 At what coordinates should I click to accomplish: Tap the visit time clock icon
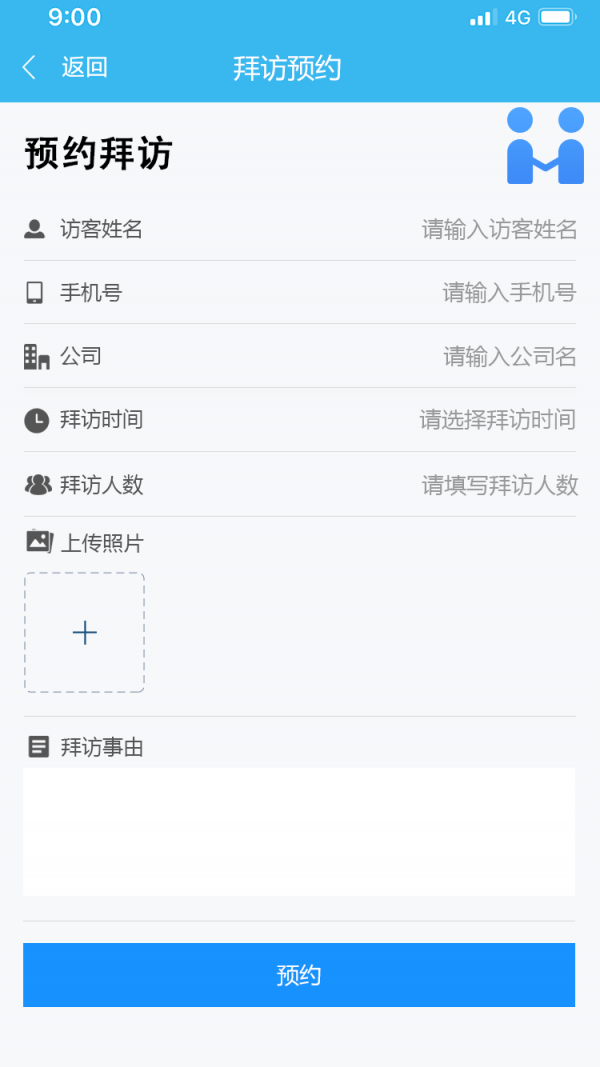click(36, 420)
